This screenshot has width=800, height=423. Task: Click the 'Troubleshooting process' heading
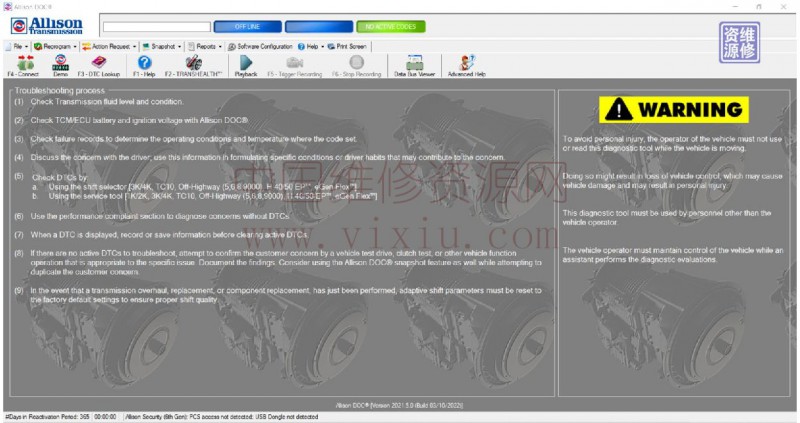coord(60,90)
